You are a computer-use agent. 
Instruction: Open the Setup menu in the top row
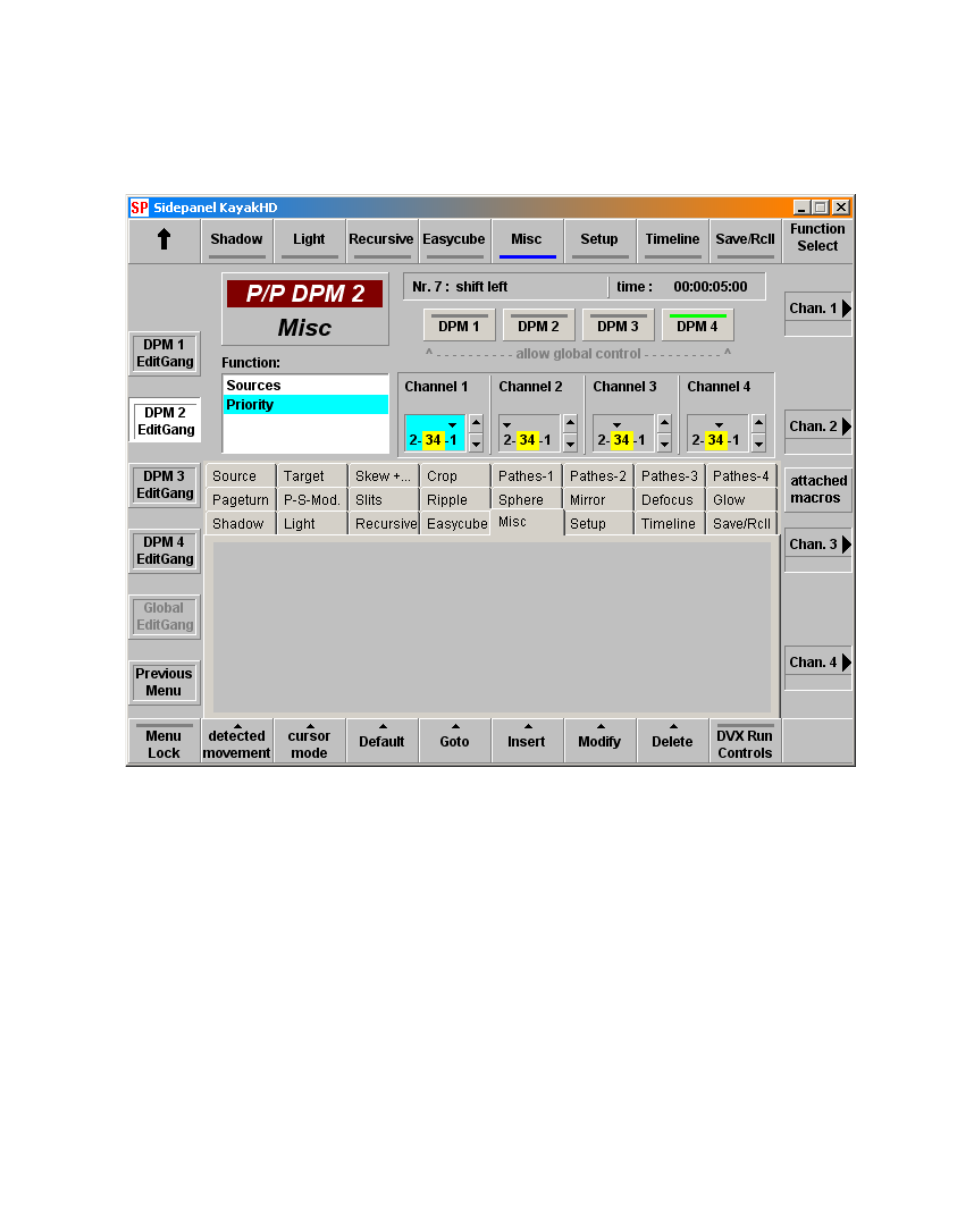click(x=599, y=241)
